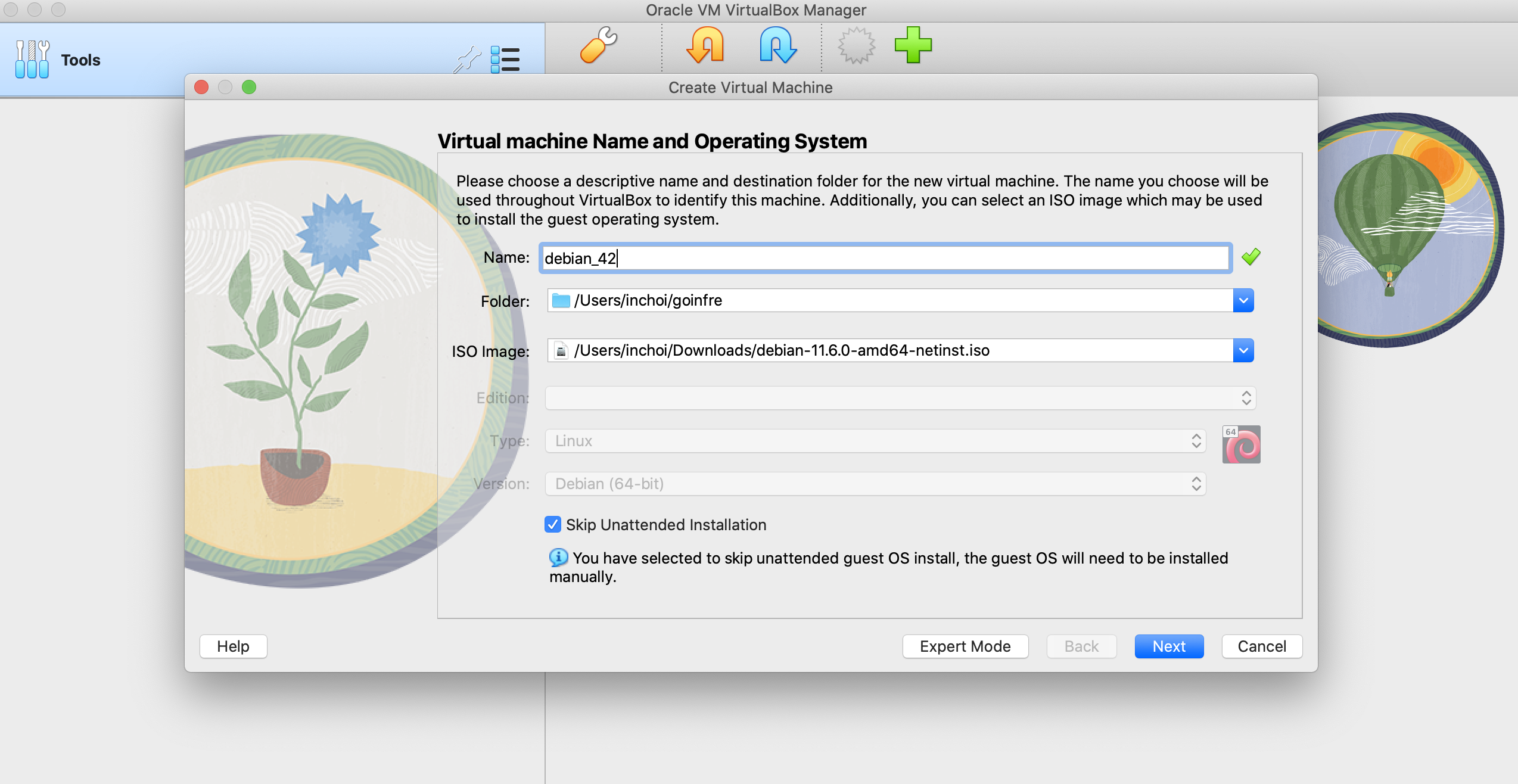Click the Export appliance blue arrow icon
Viewport: 1518px width, 784px height.
[778, 45]
